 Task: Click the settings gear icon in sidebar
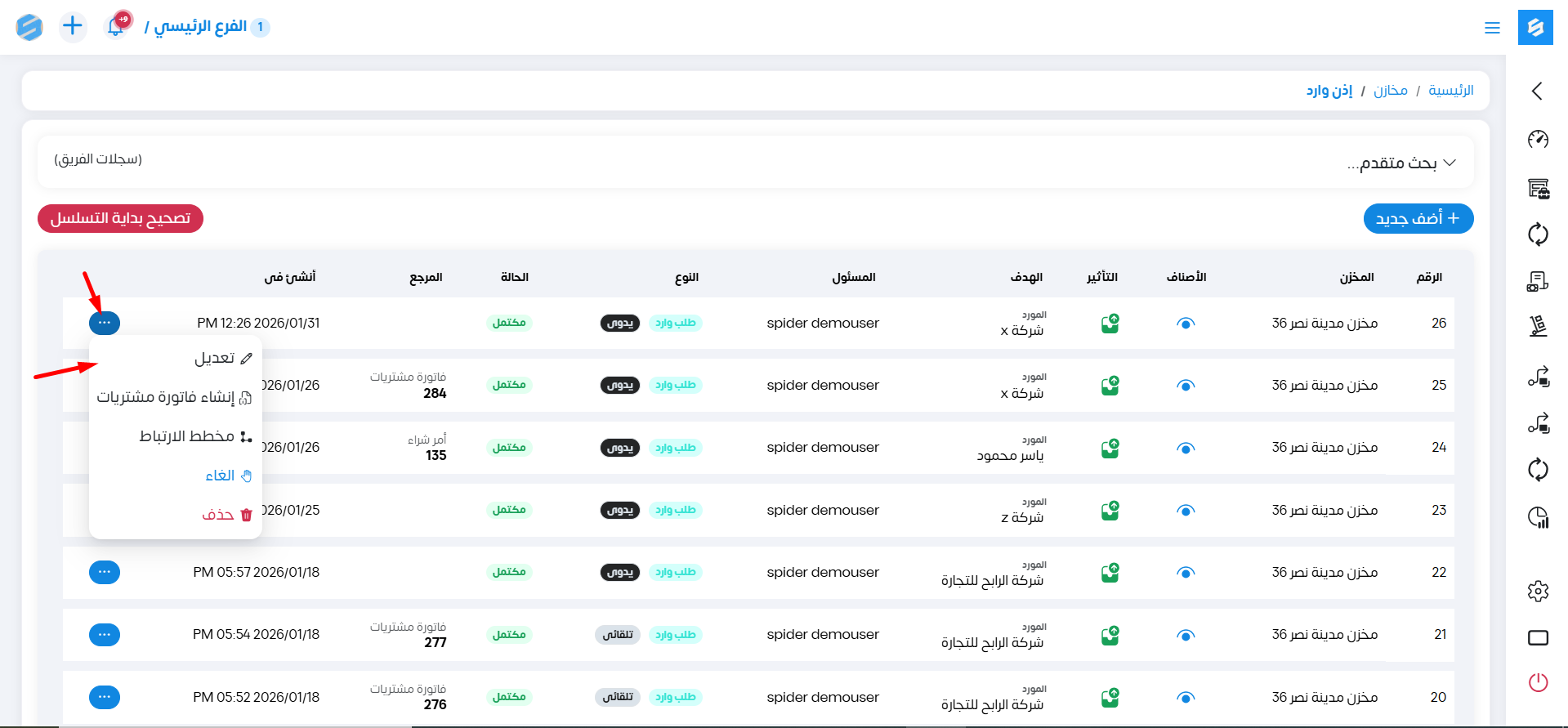click(1538, 591)
